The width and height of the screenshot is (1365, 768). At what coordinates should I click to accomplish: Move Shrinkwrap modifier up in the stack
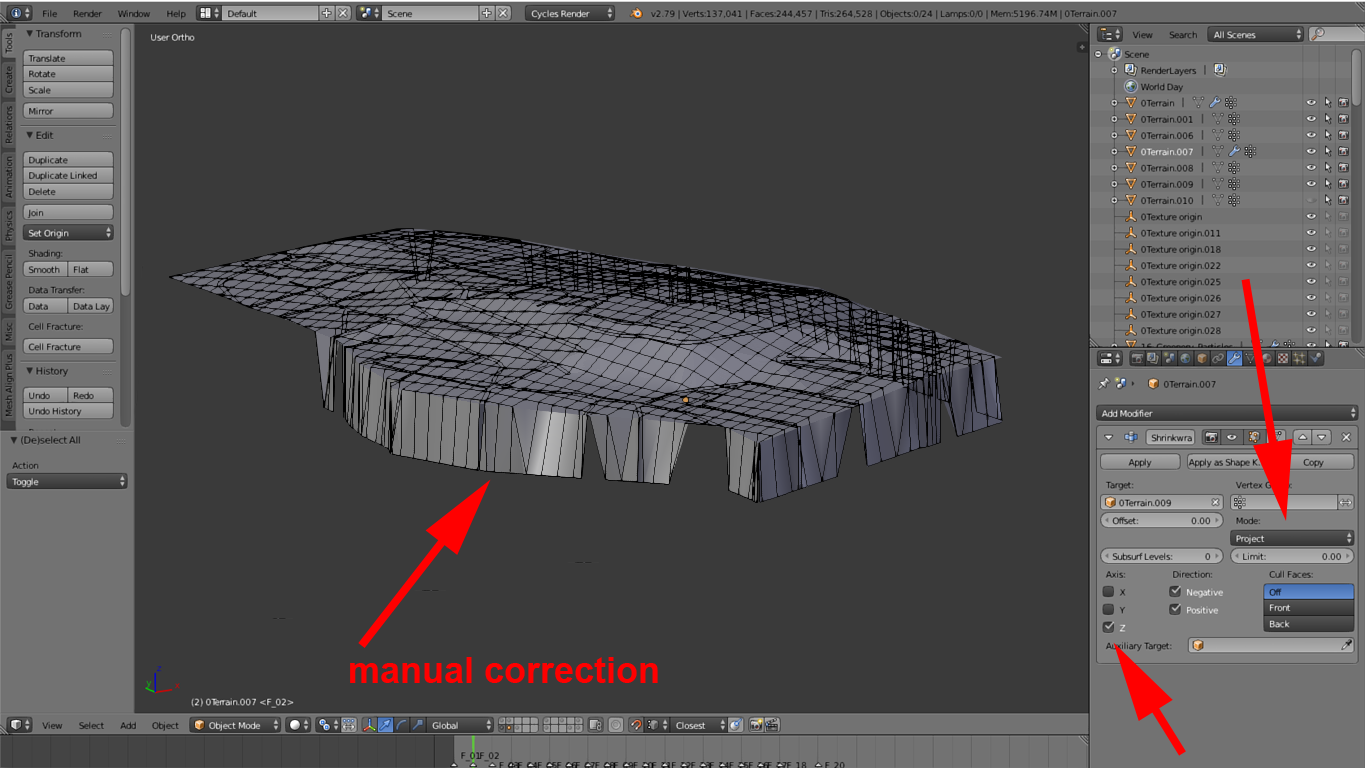[1303, 437]
